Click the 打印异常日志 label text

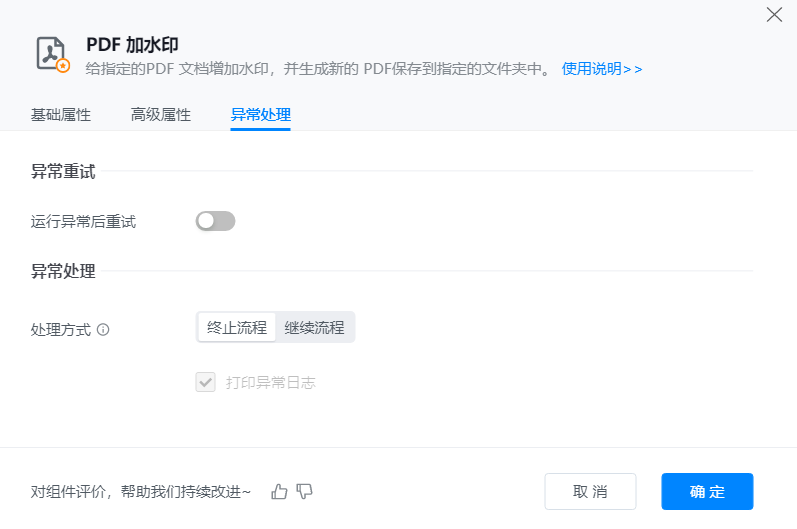pos(270,382)
